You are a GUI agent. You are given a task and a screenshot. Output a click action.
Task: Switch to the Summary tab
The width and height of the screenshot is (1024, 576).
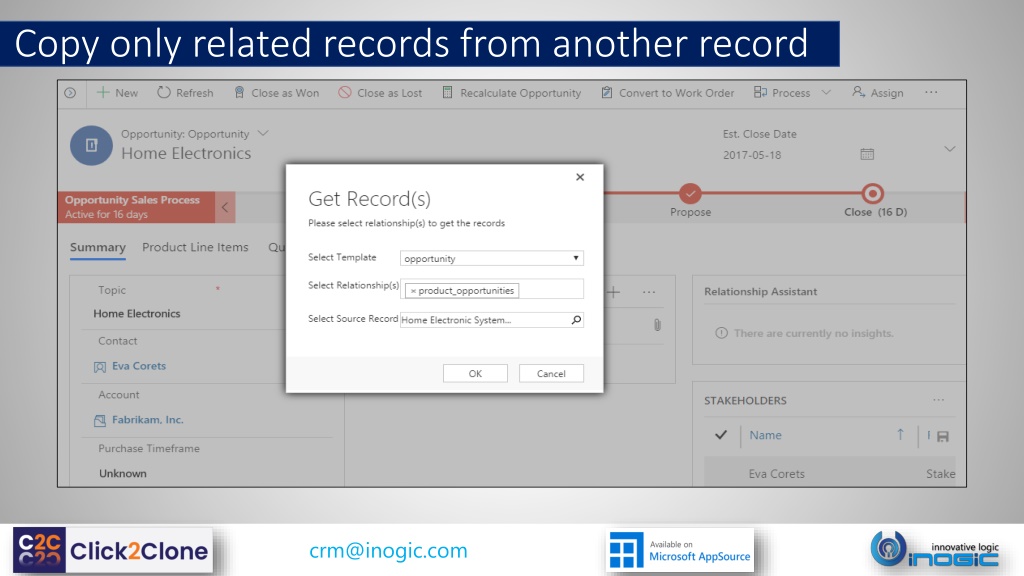coord(98,248)
